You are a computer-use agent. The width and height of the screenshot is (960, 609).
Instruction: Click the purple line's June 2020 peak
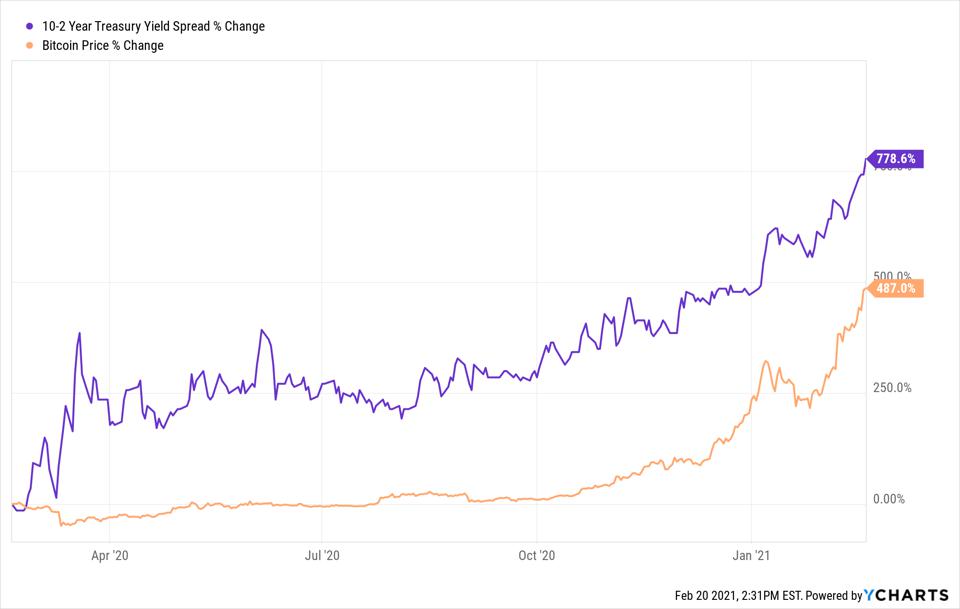[x=261, y=331]
